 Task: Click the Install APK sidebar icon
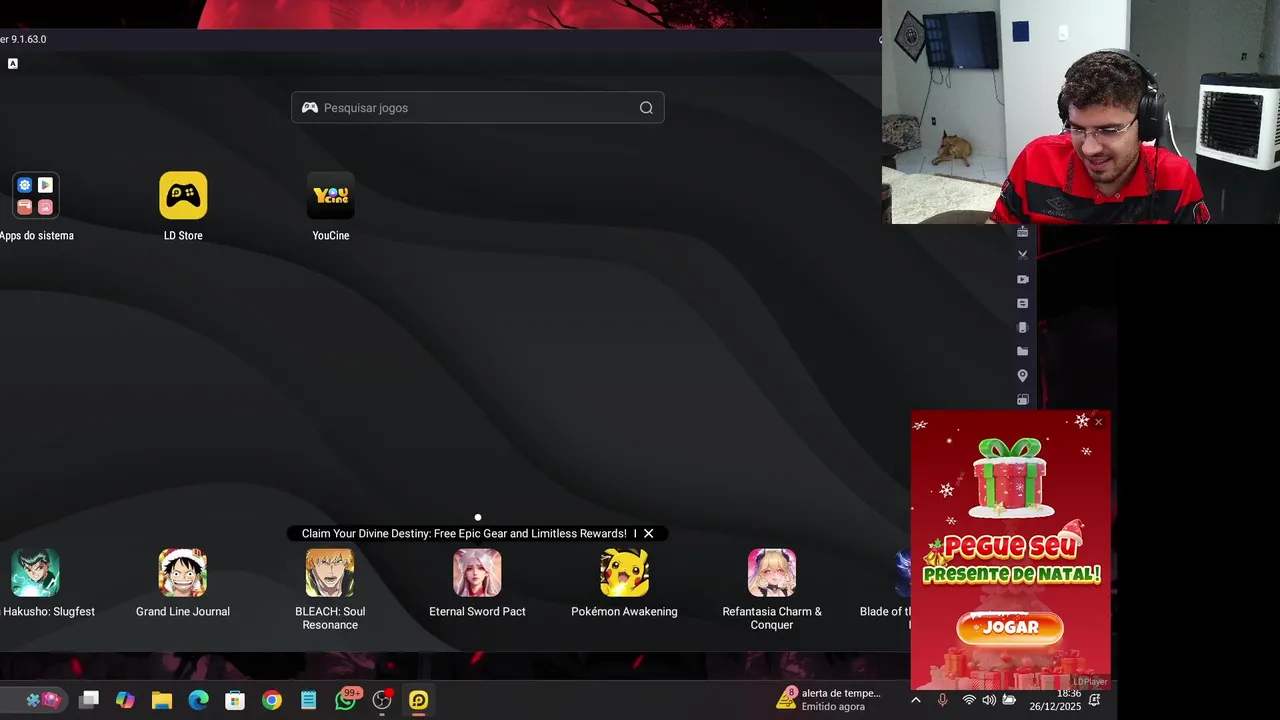(1022, 232)
